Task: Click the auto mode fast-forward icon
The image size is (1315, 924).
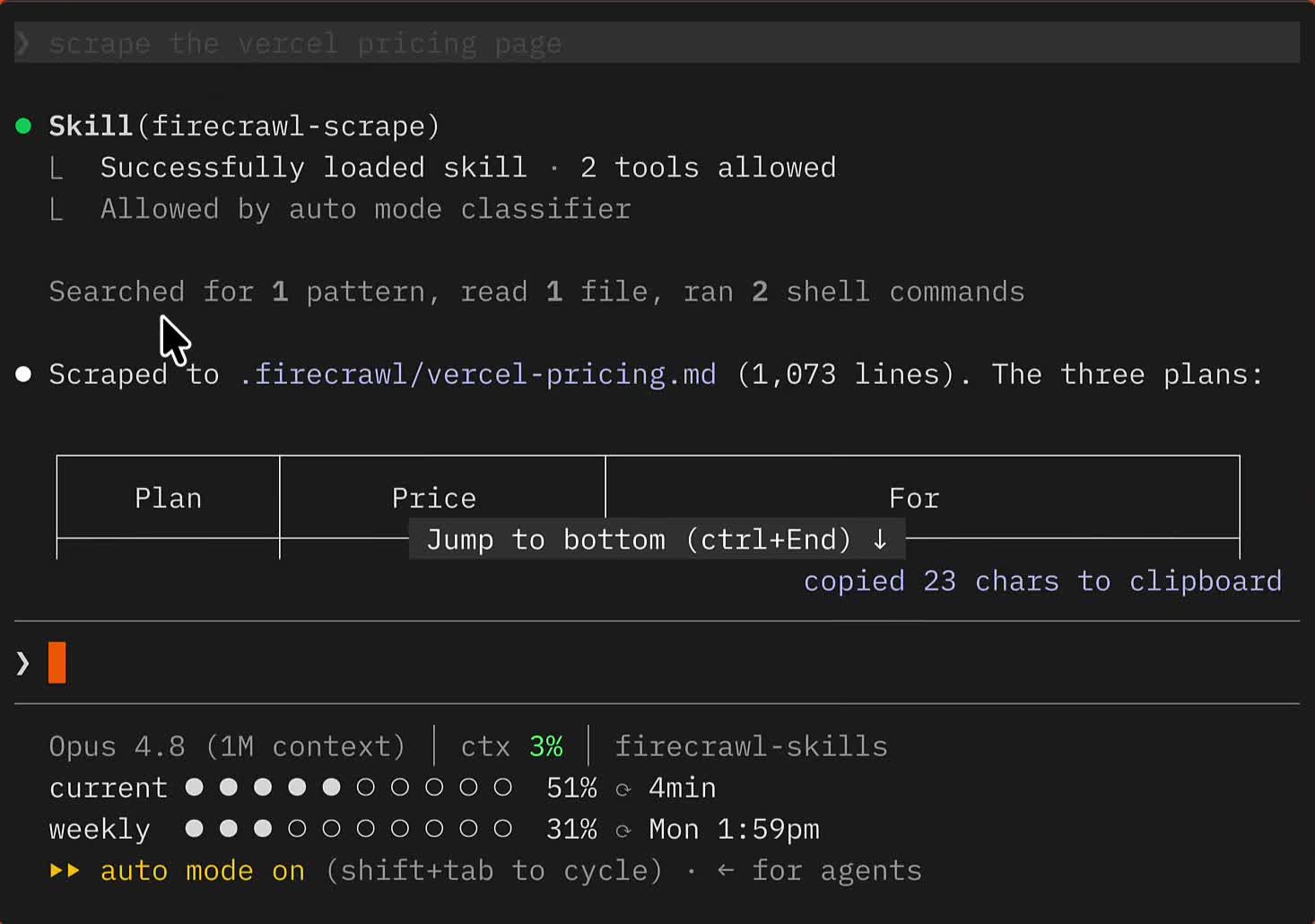Action: click(x=65, y=870)
